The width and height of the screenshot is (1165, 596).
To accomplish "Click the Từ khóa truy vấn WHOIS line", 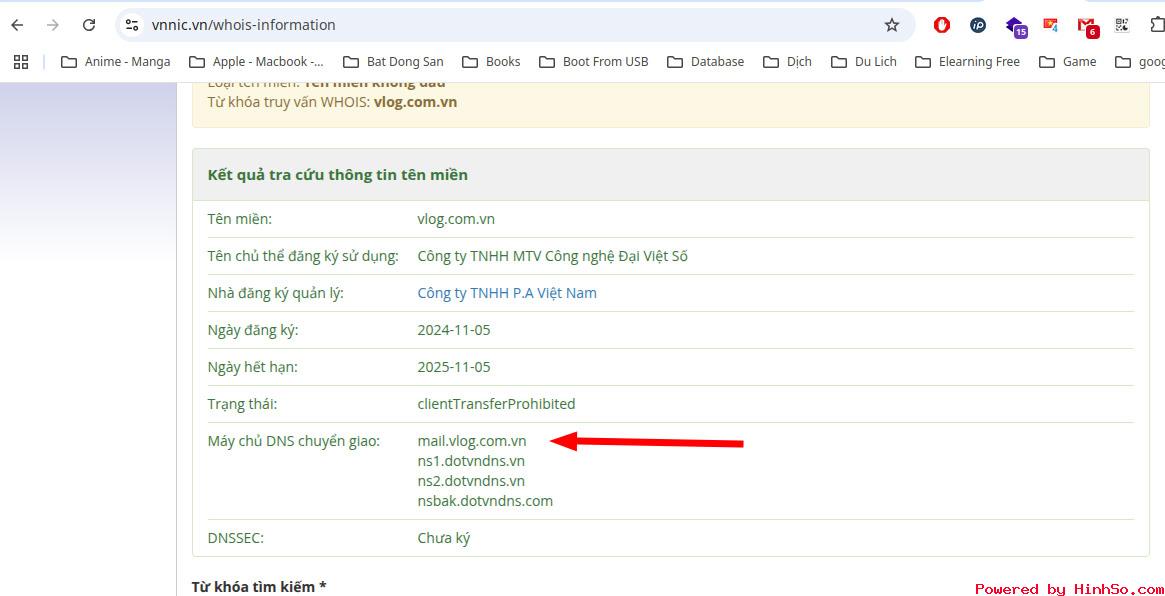I will 332,103.
